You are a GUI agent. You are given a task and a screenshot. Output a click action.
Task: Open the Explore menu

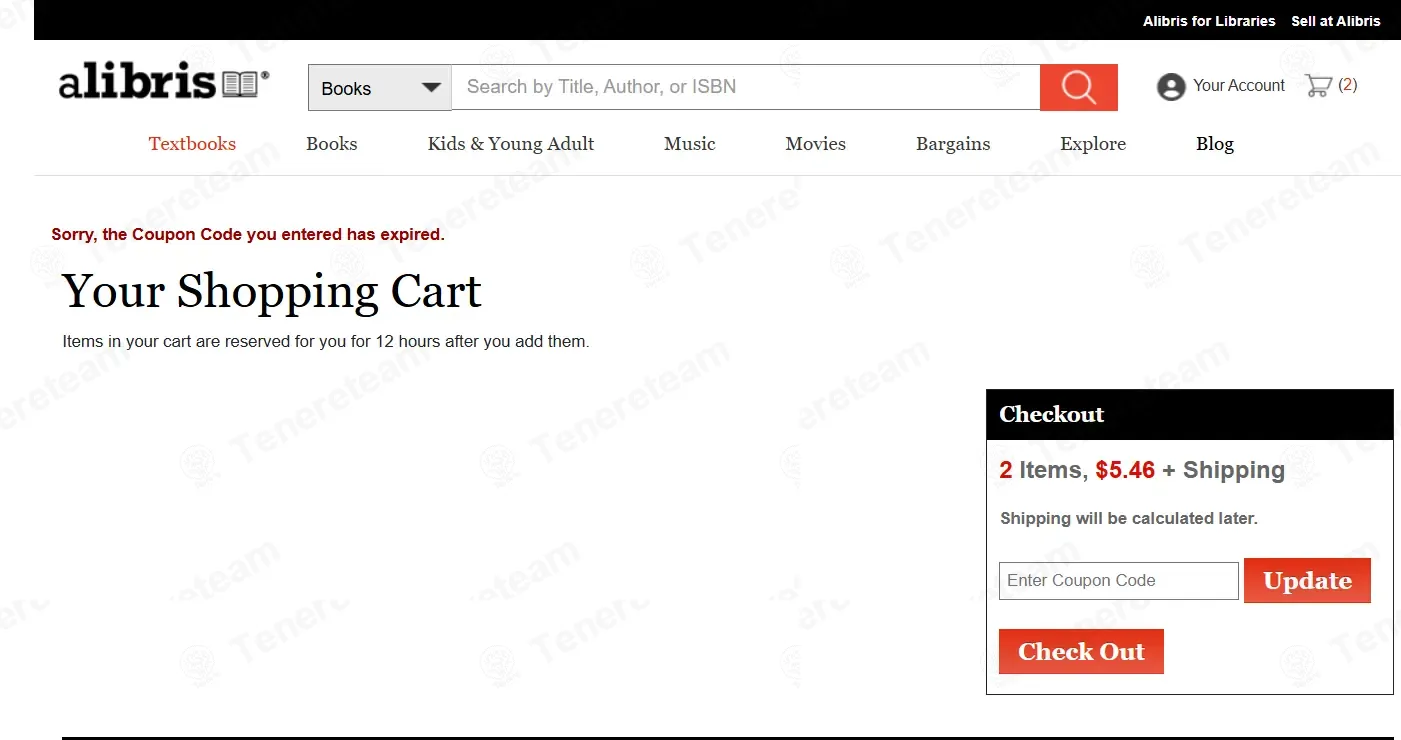(1093, 144)
